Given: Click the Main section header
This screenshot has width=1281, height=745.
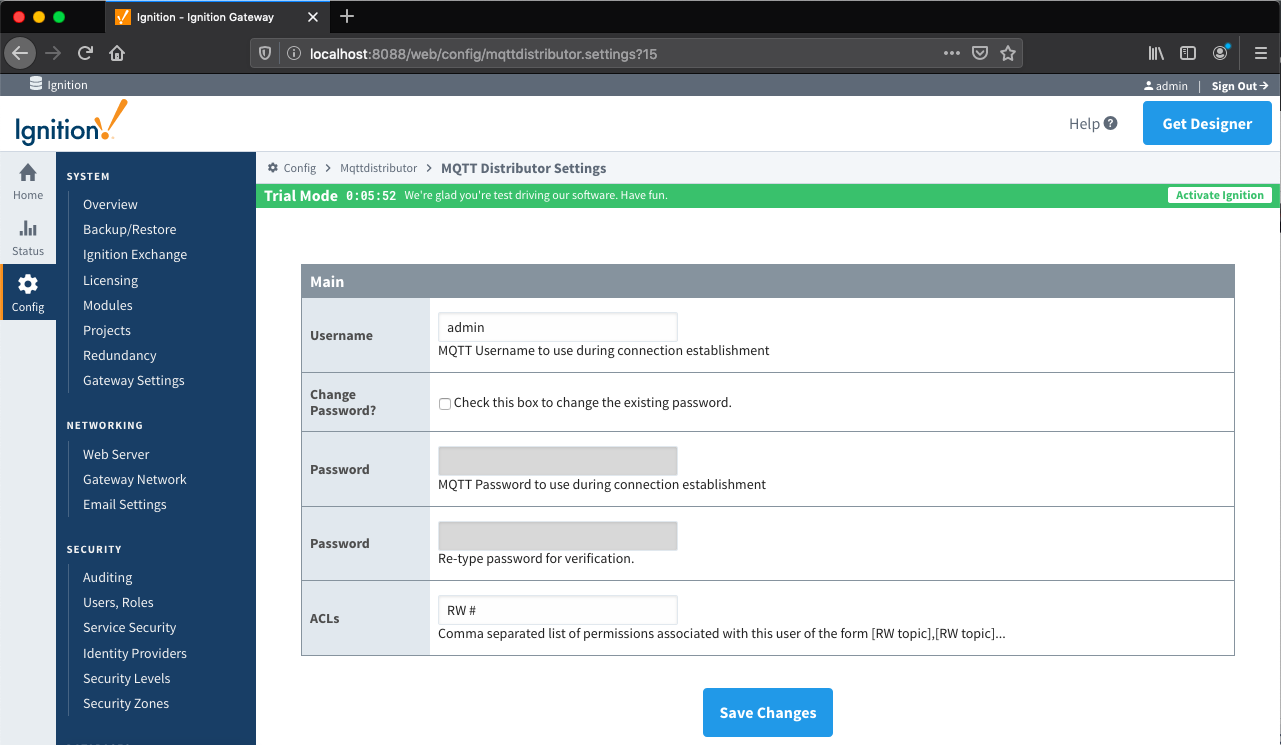Looking at the screenshot, I should [x=768, y=282].
